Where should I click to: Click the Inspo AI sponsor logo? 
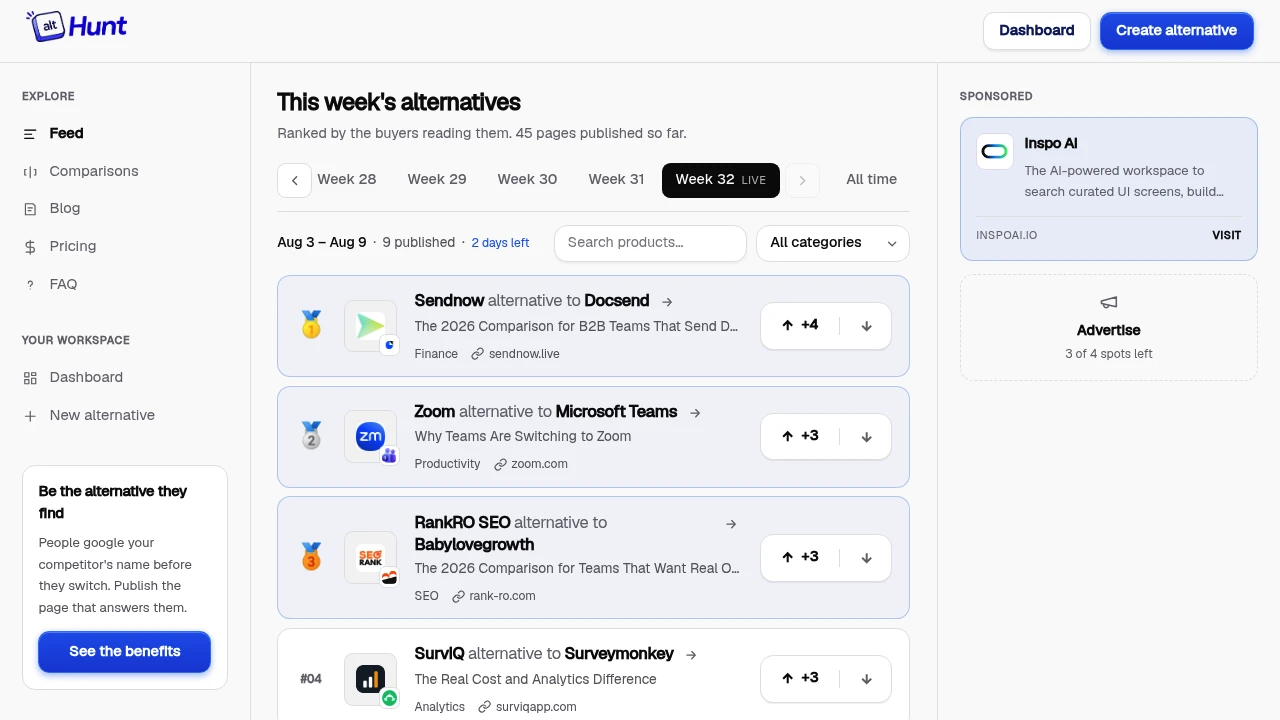click(x=995, y=151)
